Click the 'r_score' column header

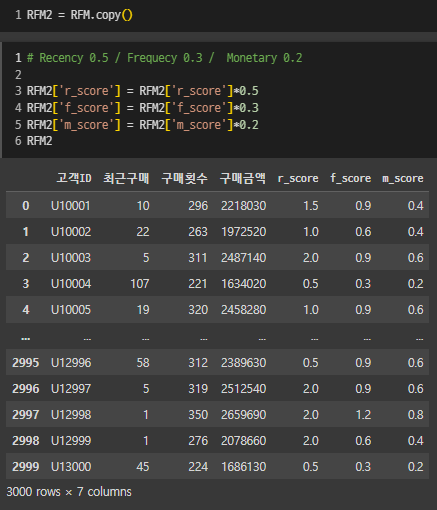(298, 178)
